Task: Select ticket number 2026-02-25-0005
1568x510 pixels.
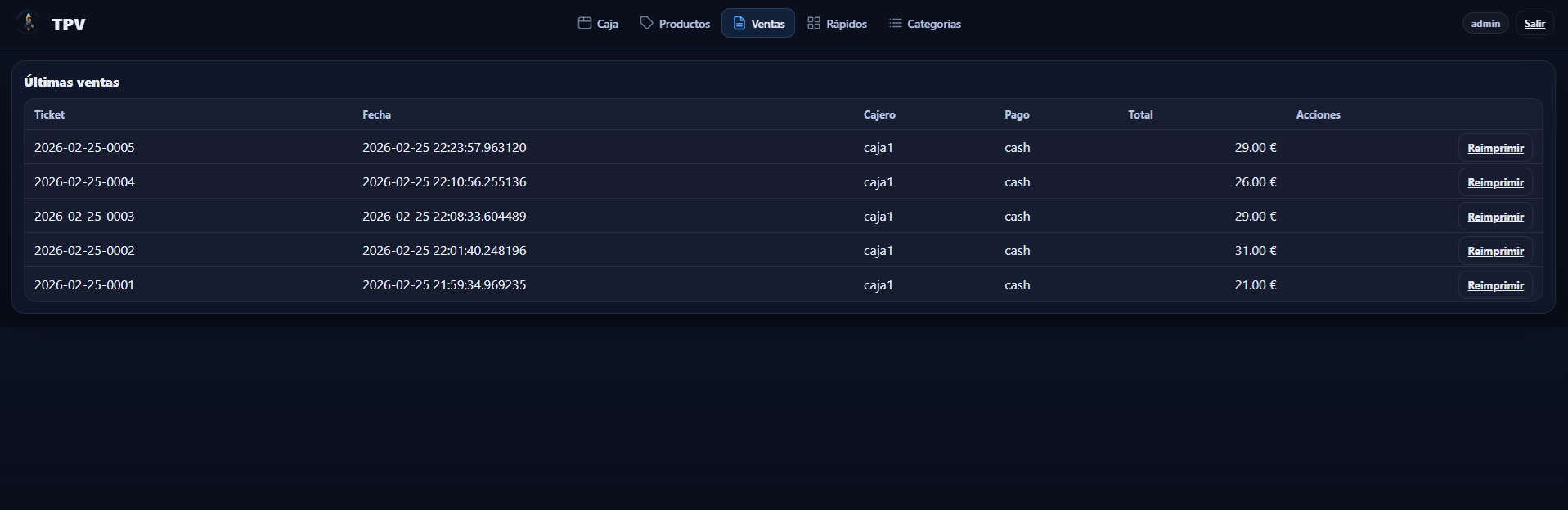Action: point(84,147)
